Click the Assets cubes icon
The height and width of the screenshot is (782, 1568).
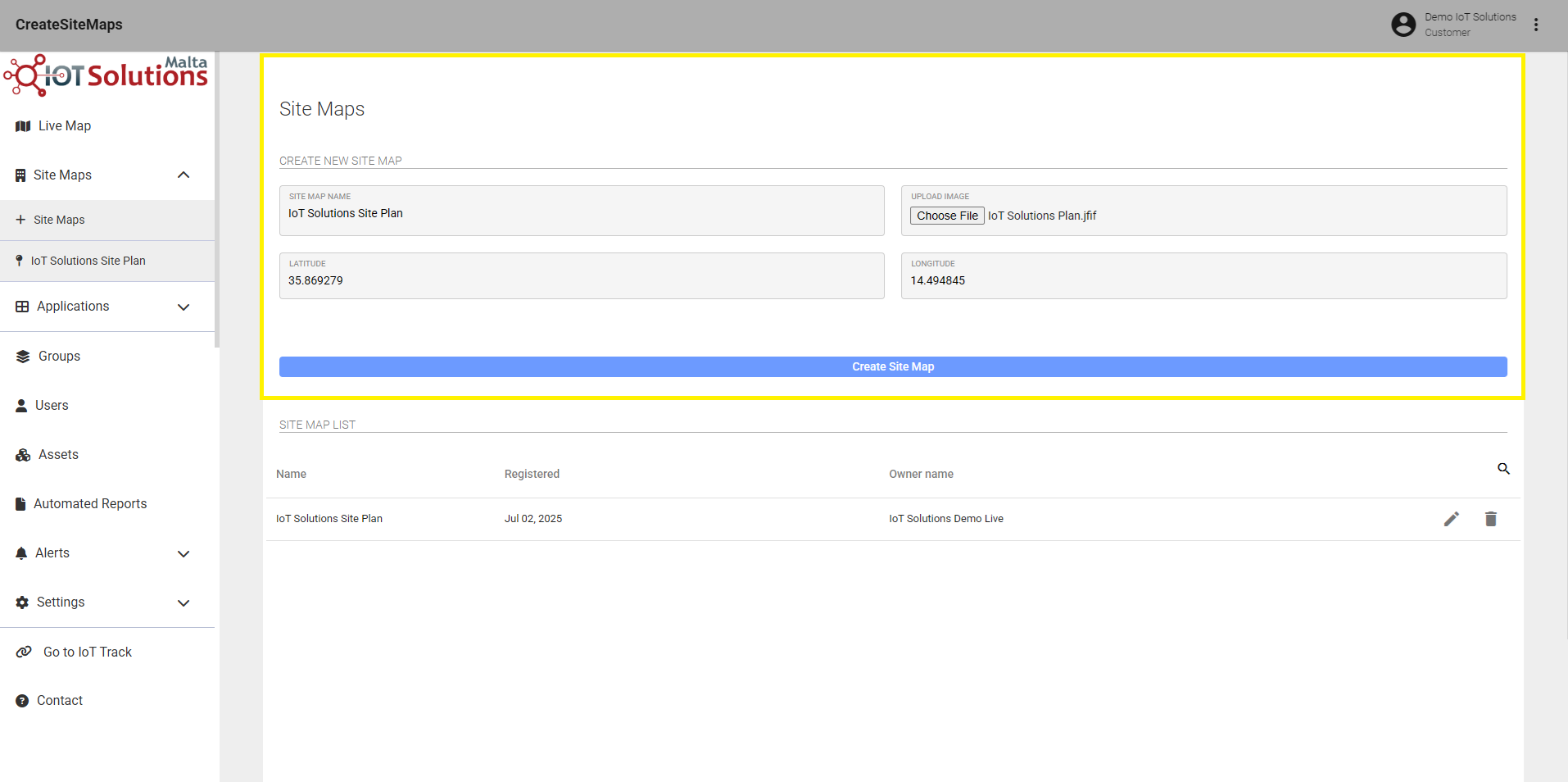point(23,455)
